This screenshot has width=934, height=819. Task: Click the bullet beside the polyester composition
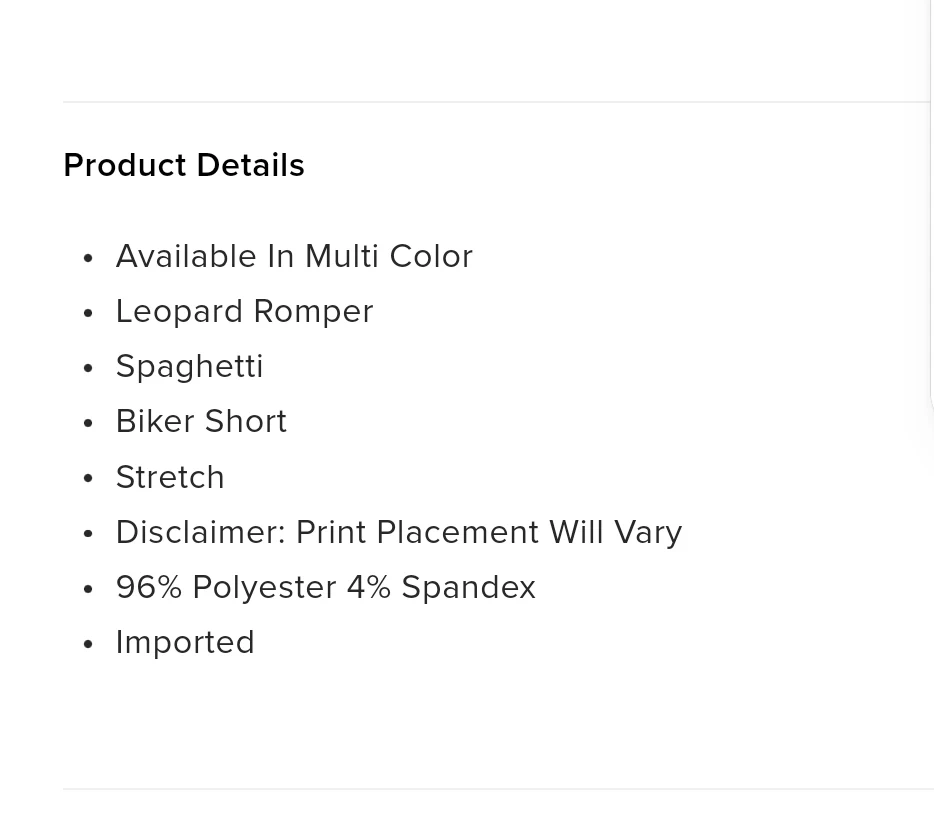89,589
